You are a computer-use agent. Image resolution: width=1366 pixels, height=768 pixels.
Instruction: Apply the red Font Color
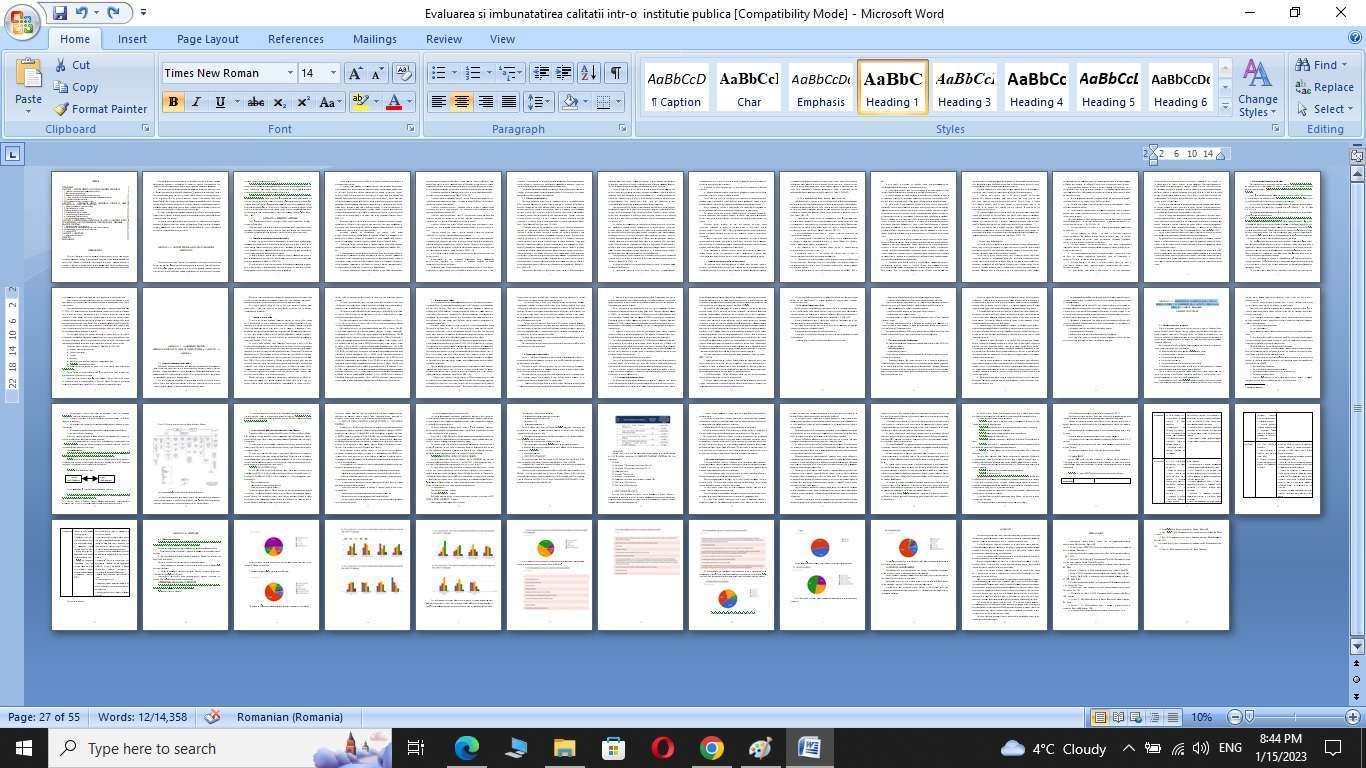point(394,102)
